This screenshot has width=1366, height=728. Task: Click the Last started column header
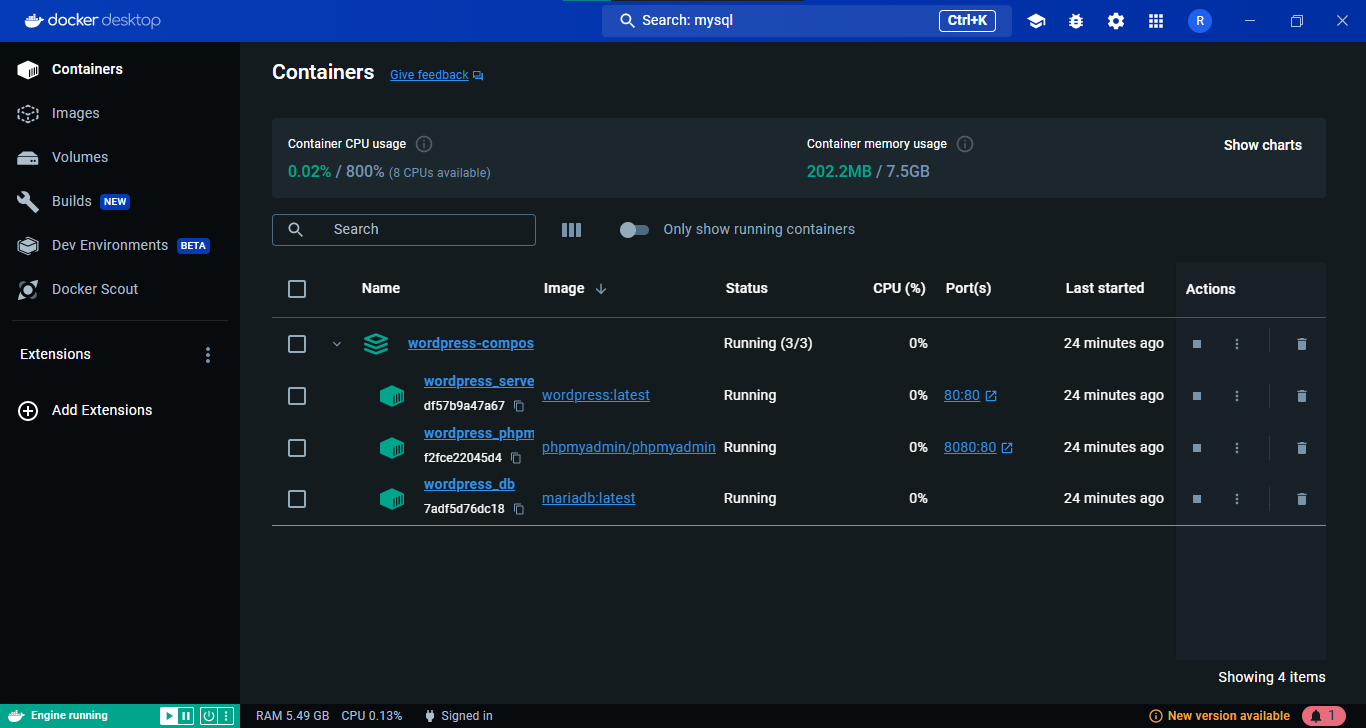point(1105,289)
